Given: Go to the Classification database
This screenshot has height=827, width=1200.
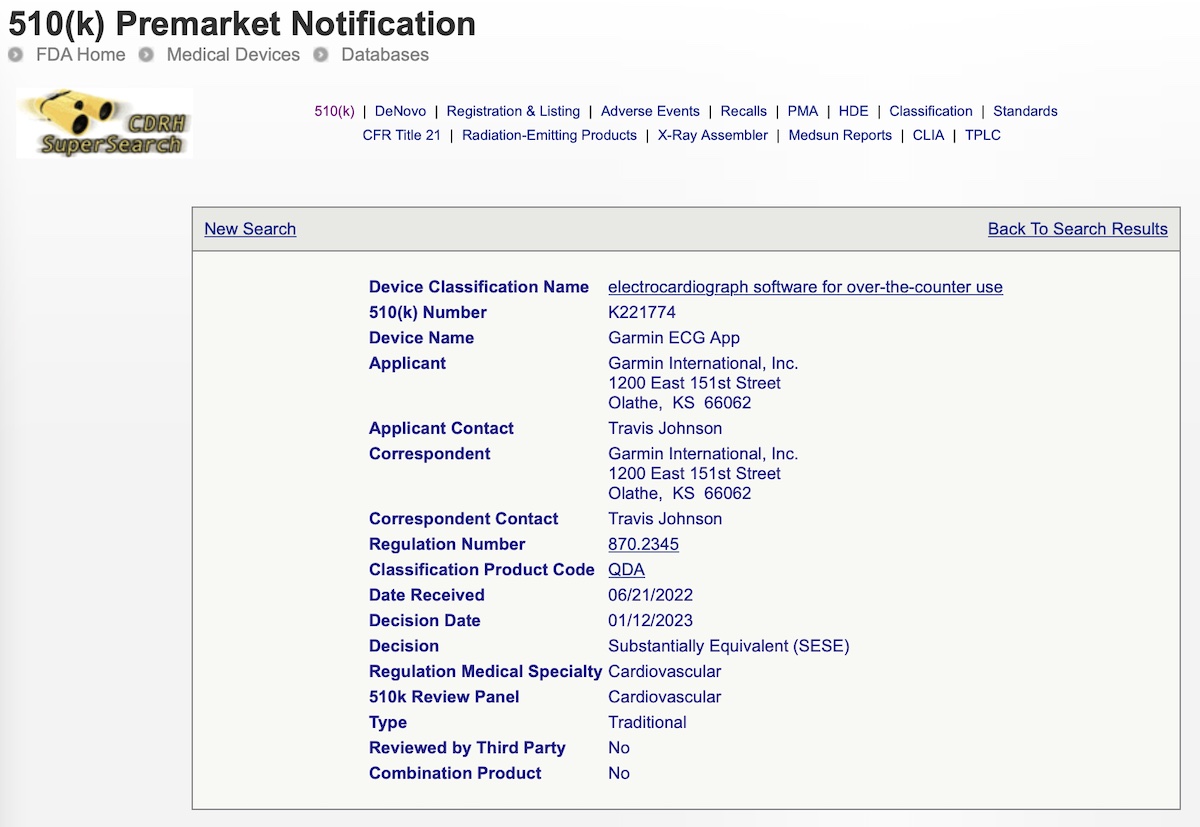Looking at the screenshot, I should click(x=931, y=111).
